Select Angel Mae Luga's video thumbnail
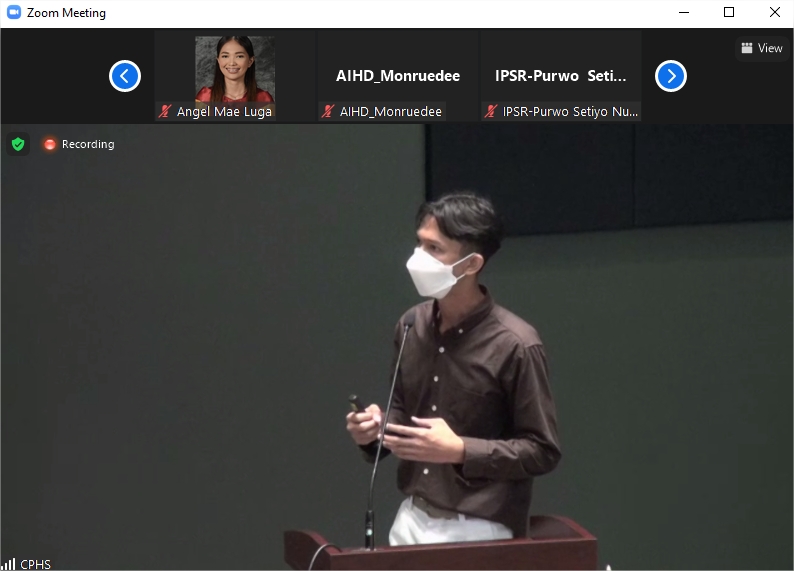Image resolution: width=794 pixels, height=571 pixels. [235, 70]
